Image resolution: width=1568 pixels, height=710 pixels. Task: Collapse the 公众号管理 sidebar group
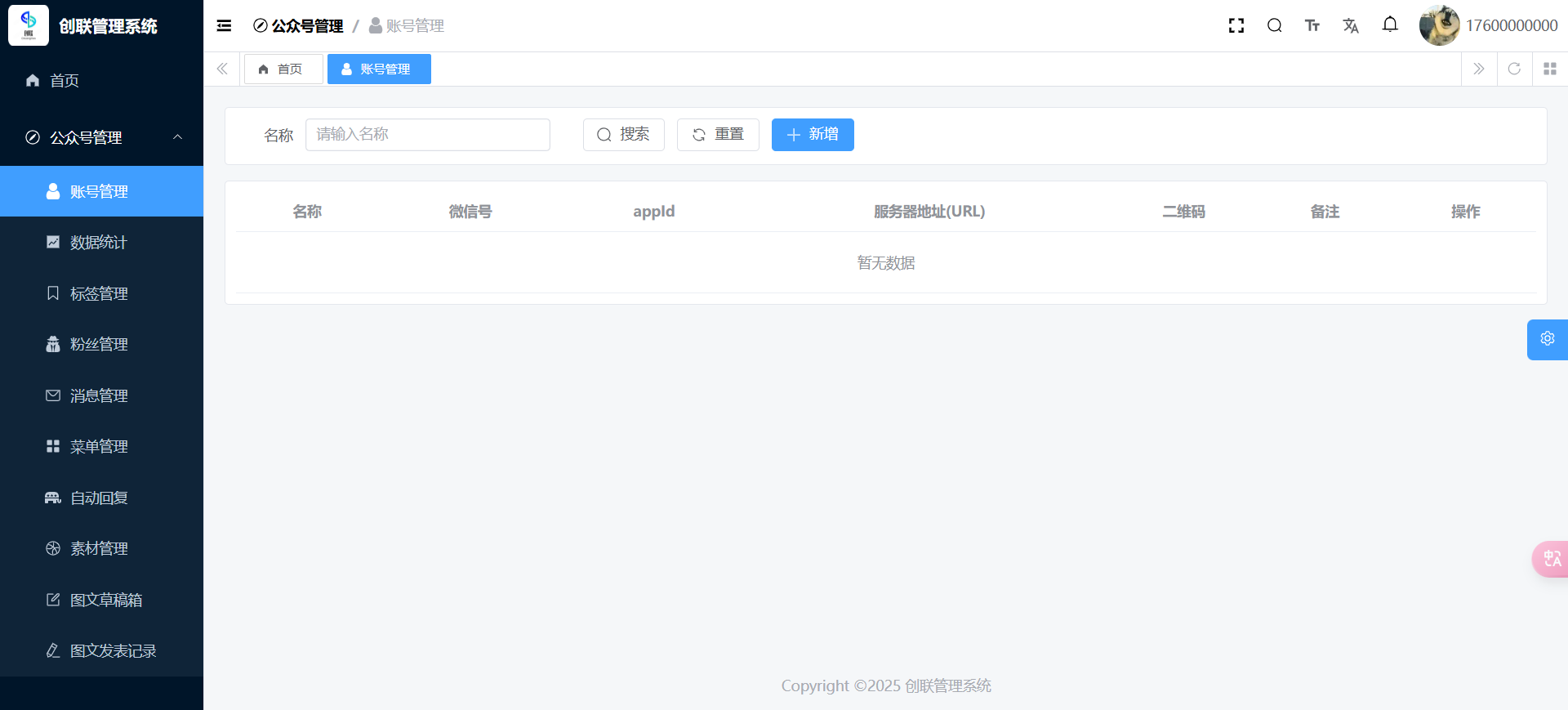(x=101, y=137)
